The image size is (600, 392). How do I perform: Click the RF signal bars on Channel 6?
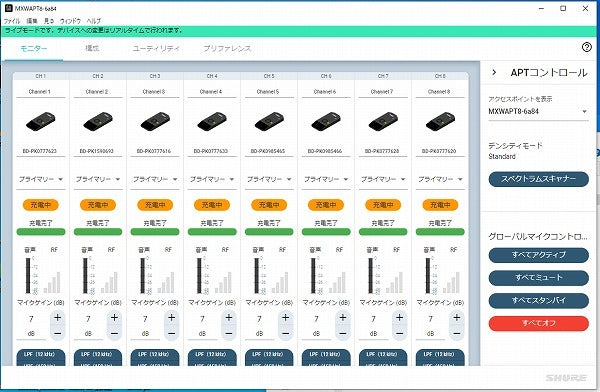point(337,283)
